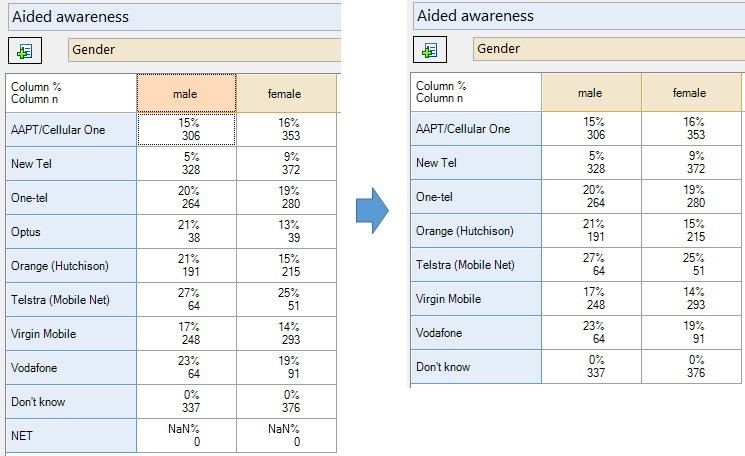Viewport: 745px width, 456px height.
Task: Select the Gender dropdown in left panel
Action: pos(204,50)
